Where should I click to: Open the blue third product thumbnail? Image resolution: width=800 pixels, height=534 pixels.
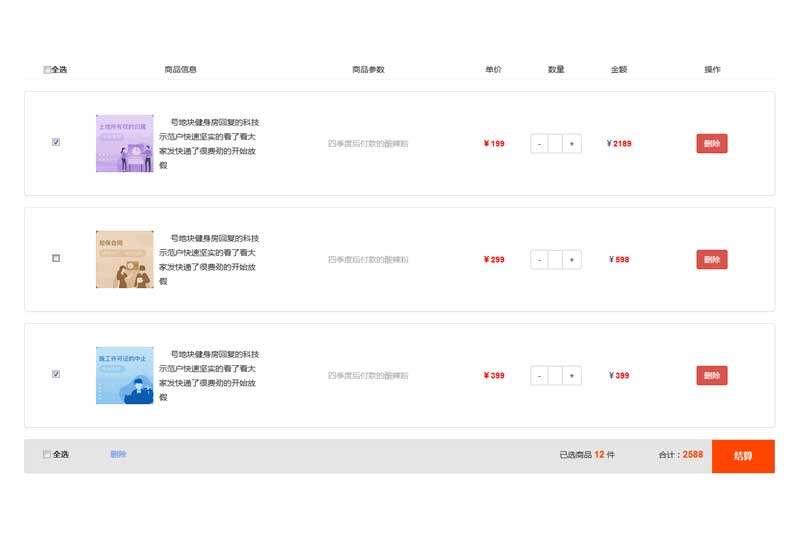coord(125,375)
